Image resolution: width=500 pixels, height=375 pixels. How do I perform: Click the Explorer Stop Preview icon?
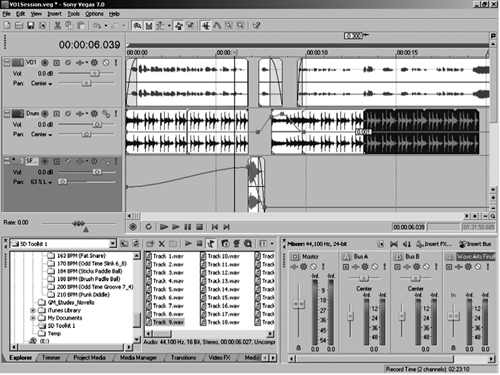199,244
